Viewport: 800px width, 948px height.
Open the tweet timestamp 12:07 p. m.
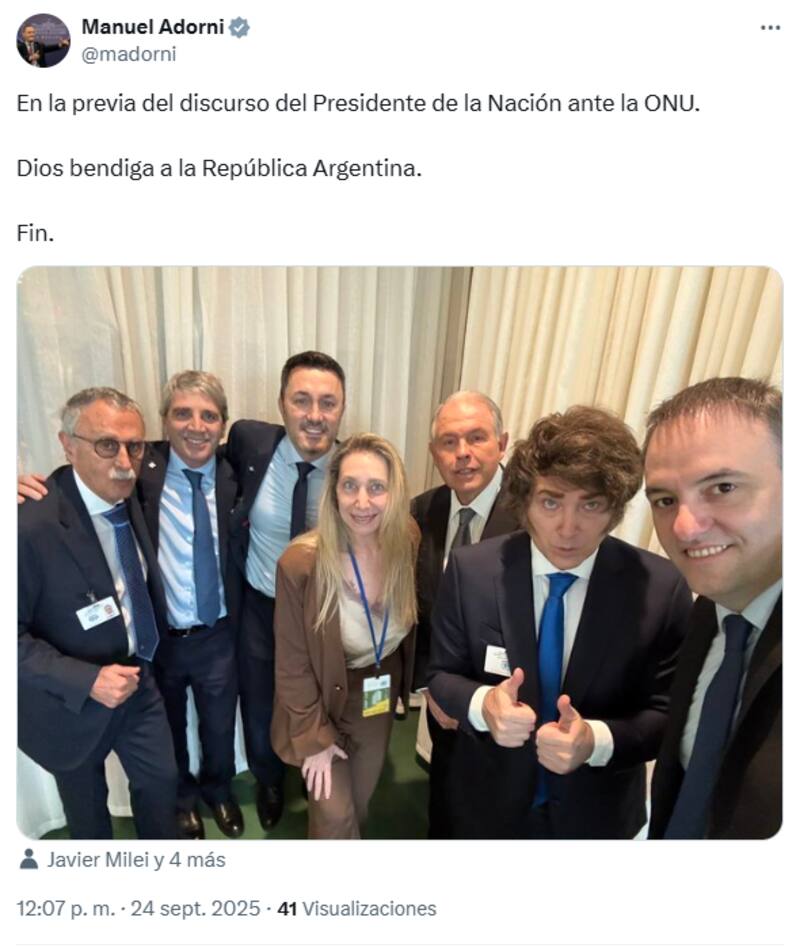(66, 909)
